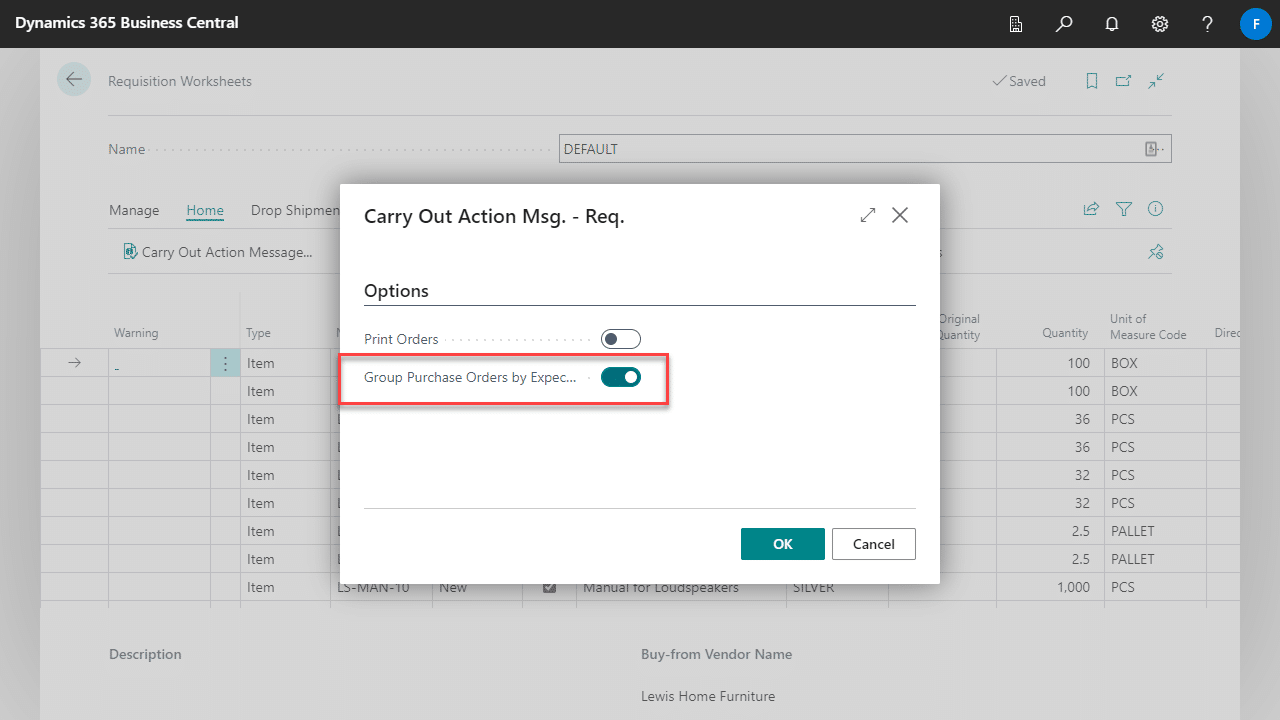
Task: Open the row options three-dot menu
Action: 225,363
